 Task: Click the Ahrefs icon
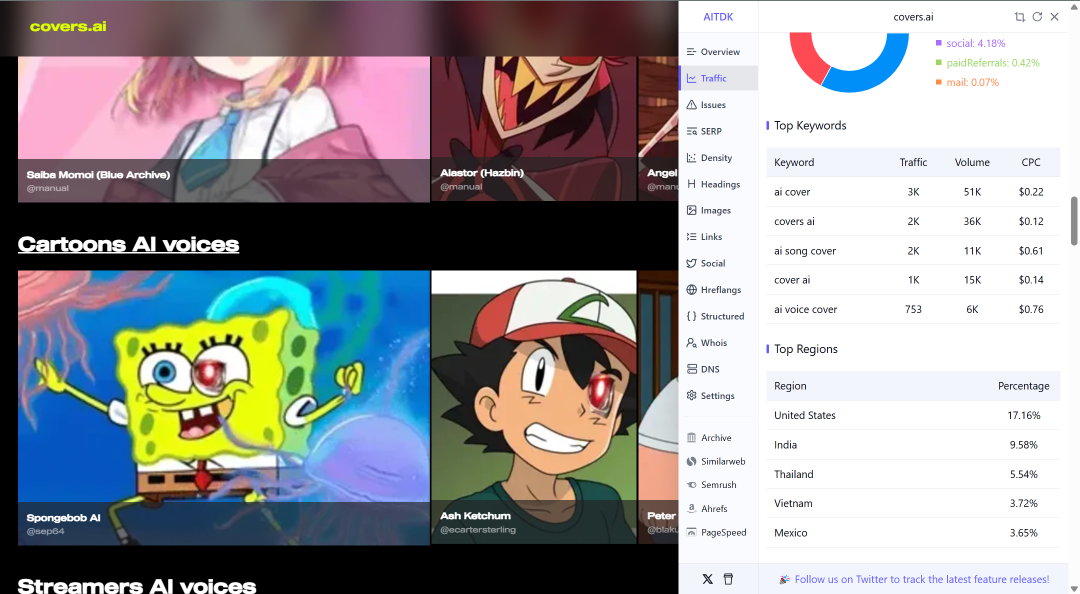692,509
